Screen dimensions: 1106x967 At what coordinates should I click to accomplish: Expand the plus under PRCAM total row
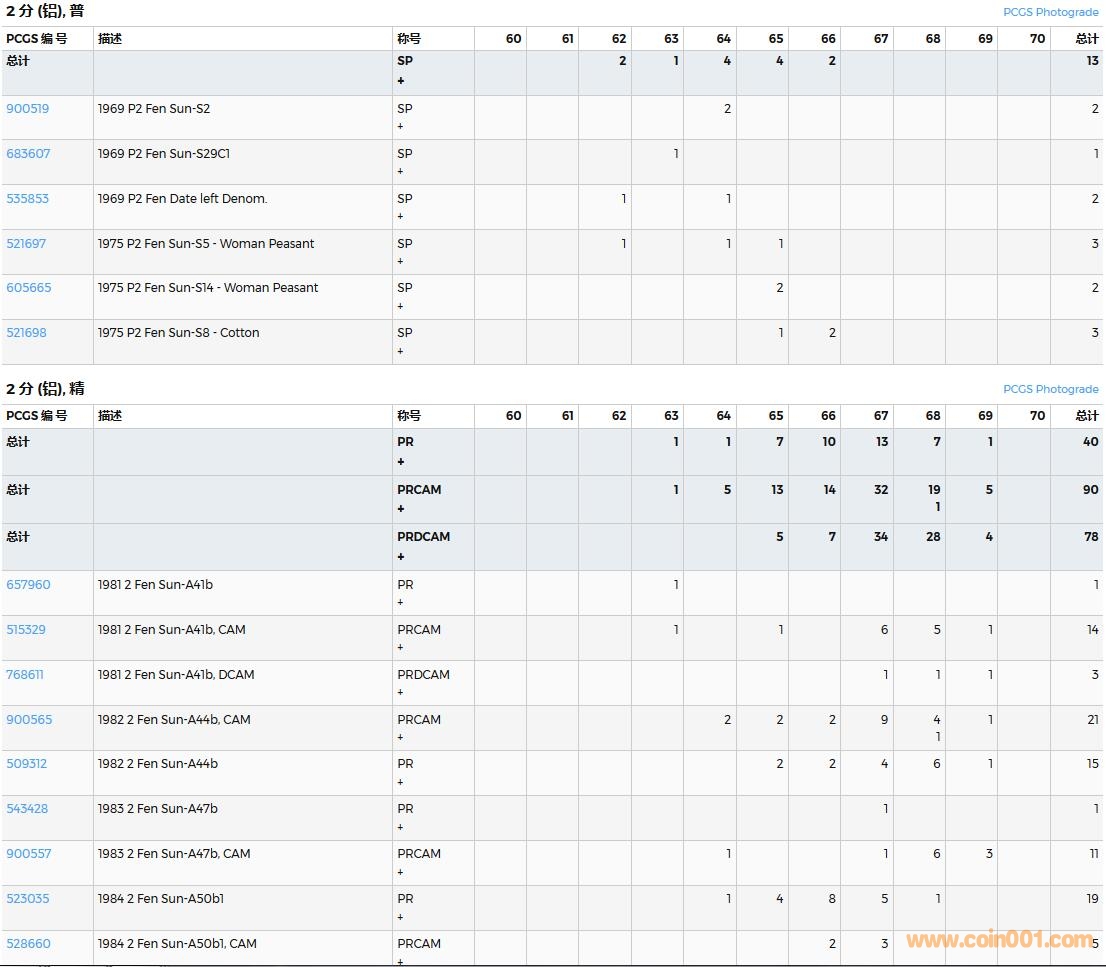point(401,509)
